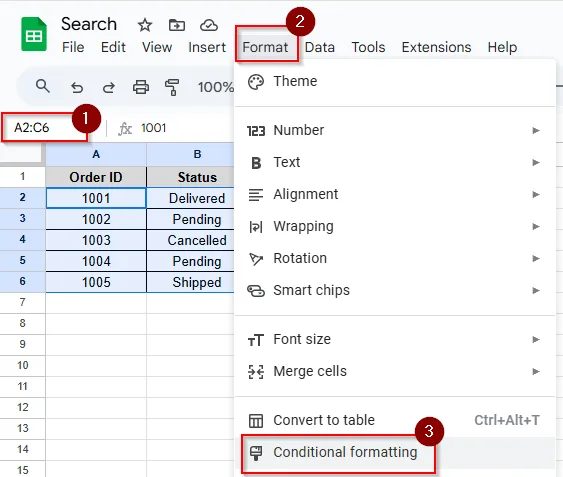The height and width of the screenshot is (477, 563).
Task: Redo the last action
Action: coord(108,87)
